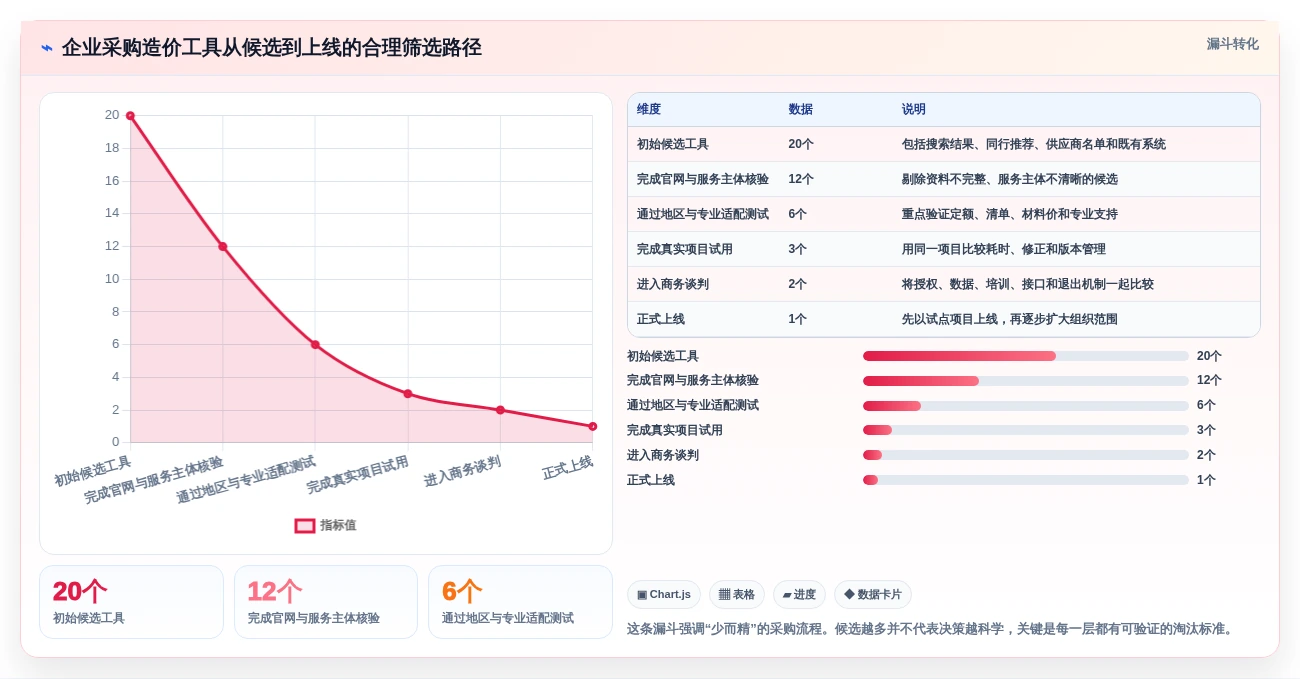1300x679 pixels.
Task: Click the 初始候选工具 progress bar
Action: click(x=1026, y=356)
